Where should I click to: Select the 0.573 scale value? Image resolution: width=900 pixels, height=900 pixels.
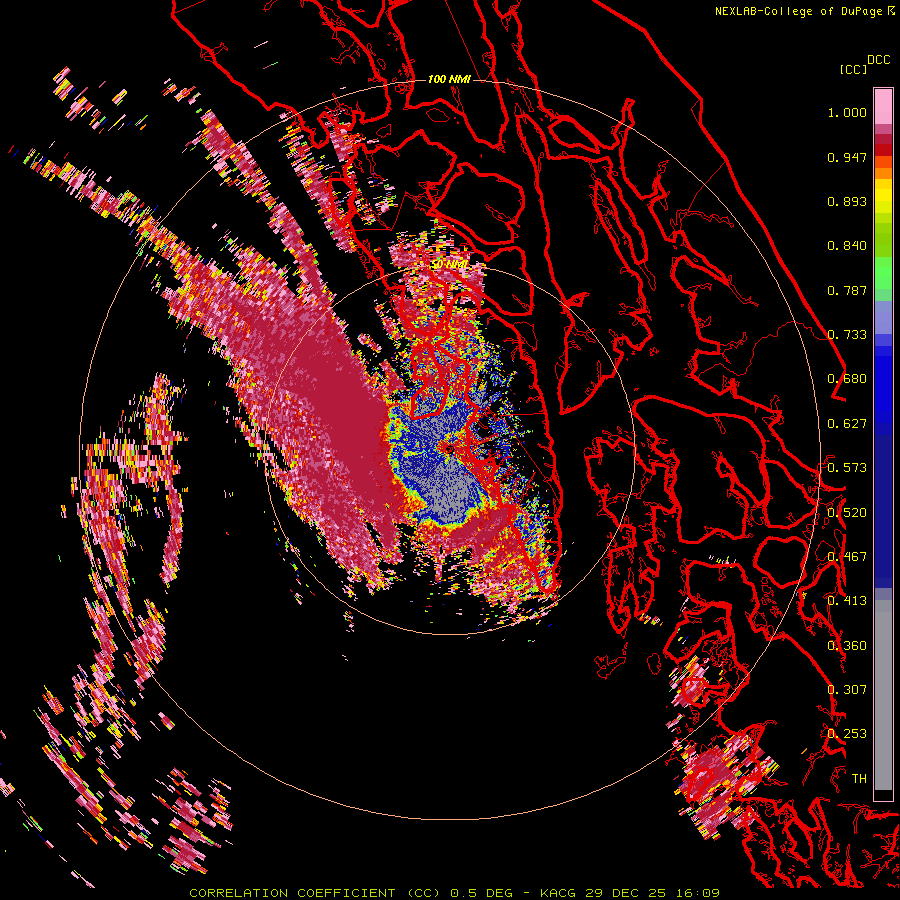click(x=847, y=468)
